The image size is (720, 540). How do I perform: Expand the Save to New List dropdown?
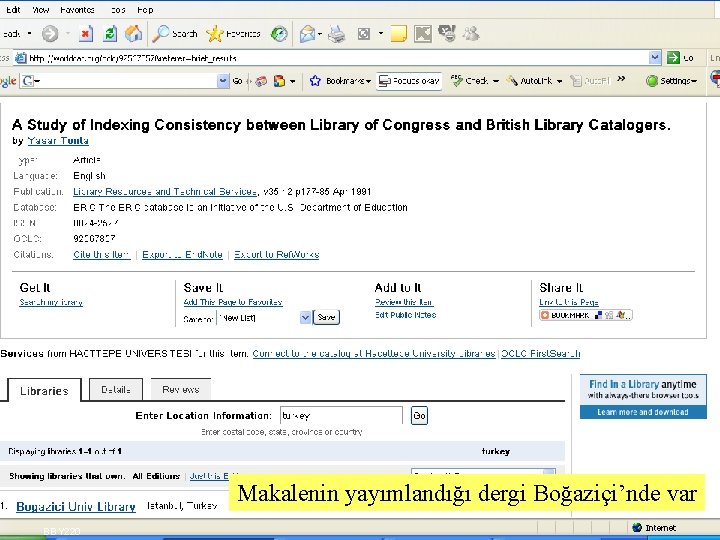point(305,317)
